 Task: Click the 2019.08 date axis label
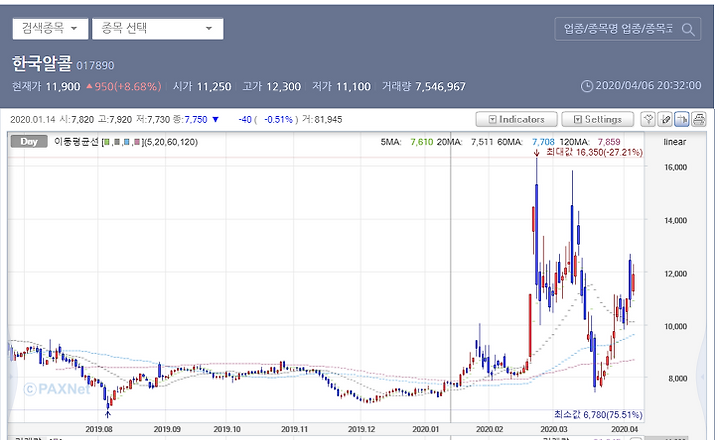pos(99,429)
